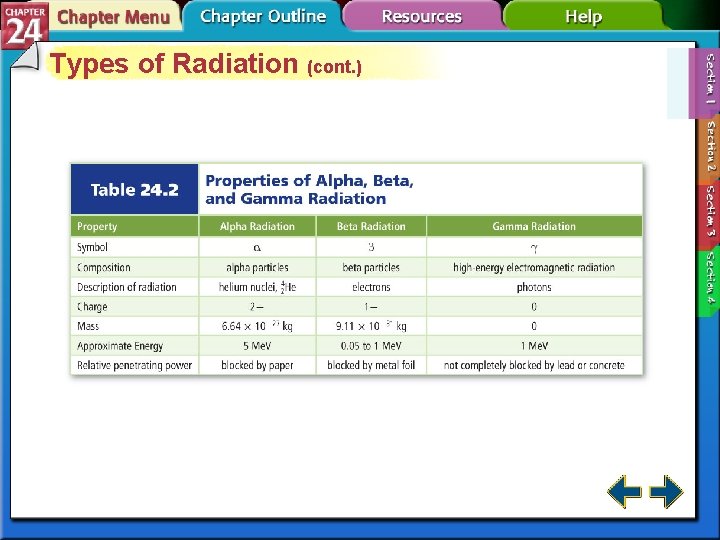
Task: Click the alpha symbol cell
Action: (x=257, y=247)
